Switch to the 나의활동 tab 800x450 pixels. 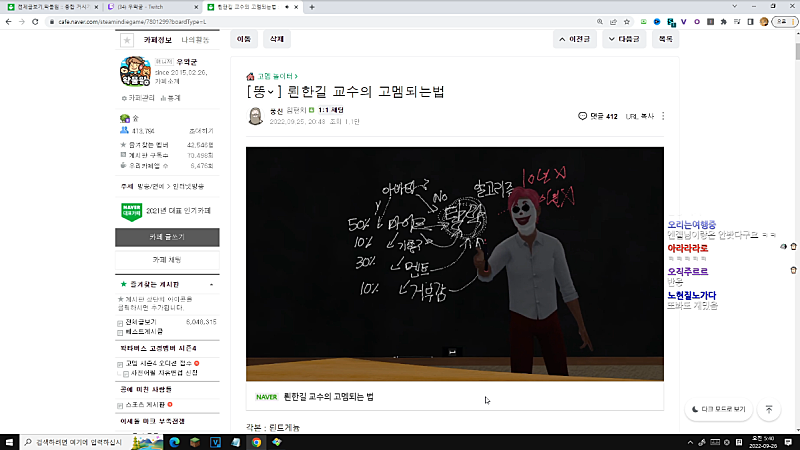tap(195, 40)
